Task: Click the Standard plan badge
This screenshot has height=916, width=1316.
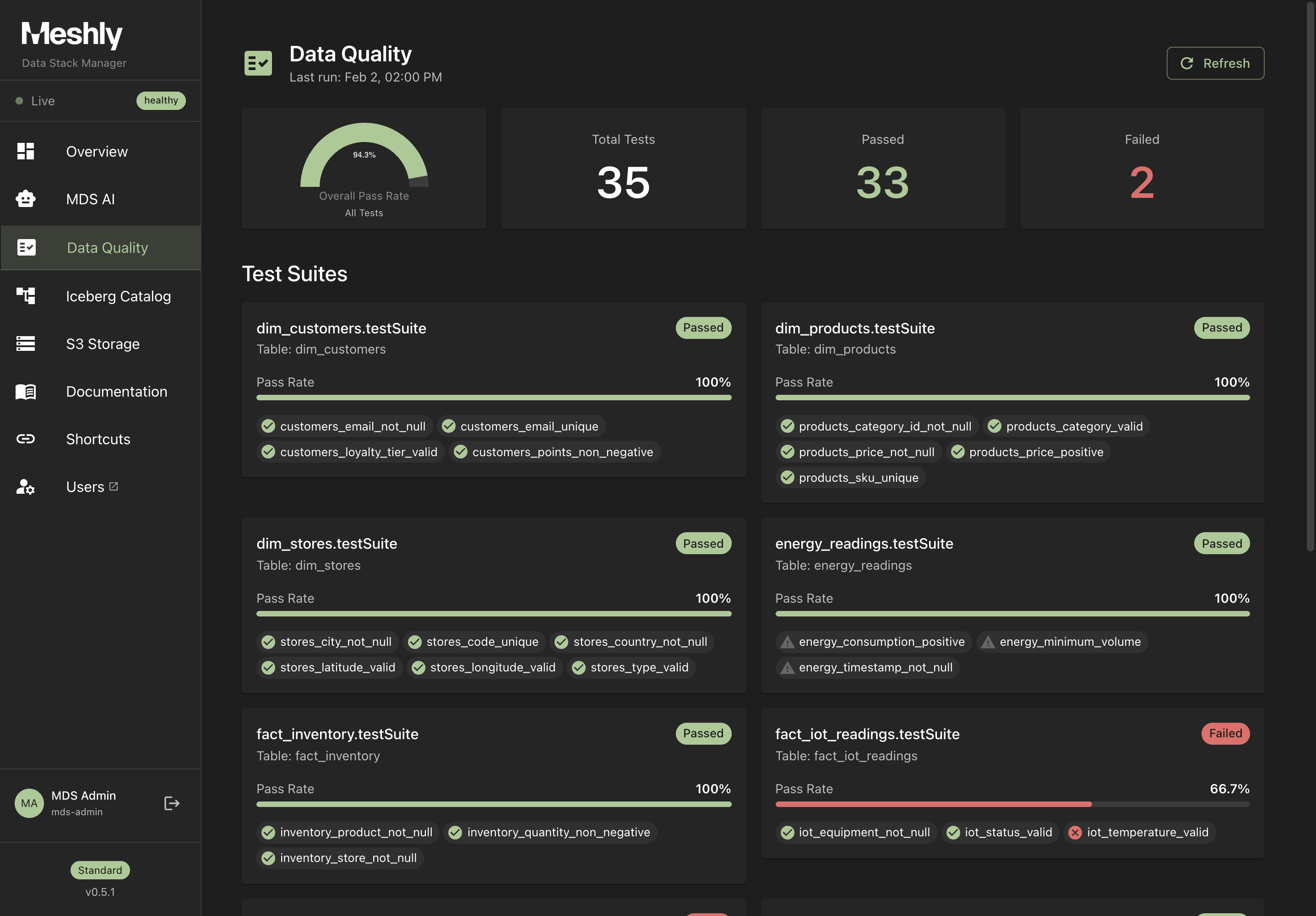Action: (100, 870)
